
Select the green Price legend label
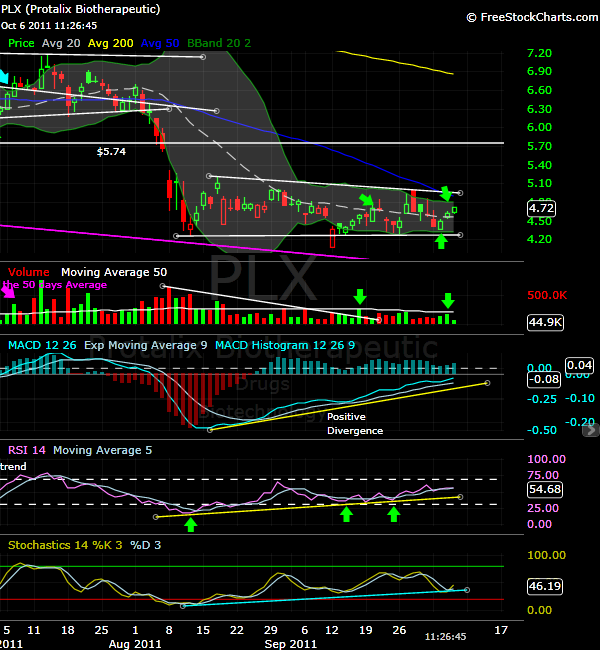coord(21,43)
